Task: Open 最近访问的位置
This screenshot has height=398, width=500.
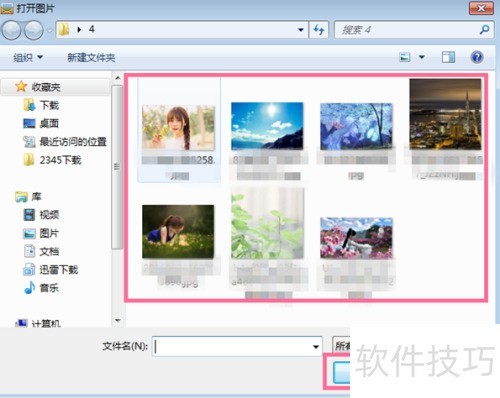Action: (73, 142)
